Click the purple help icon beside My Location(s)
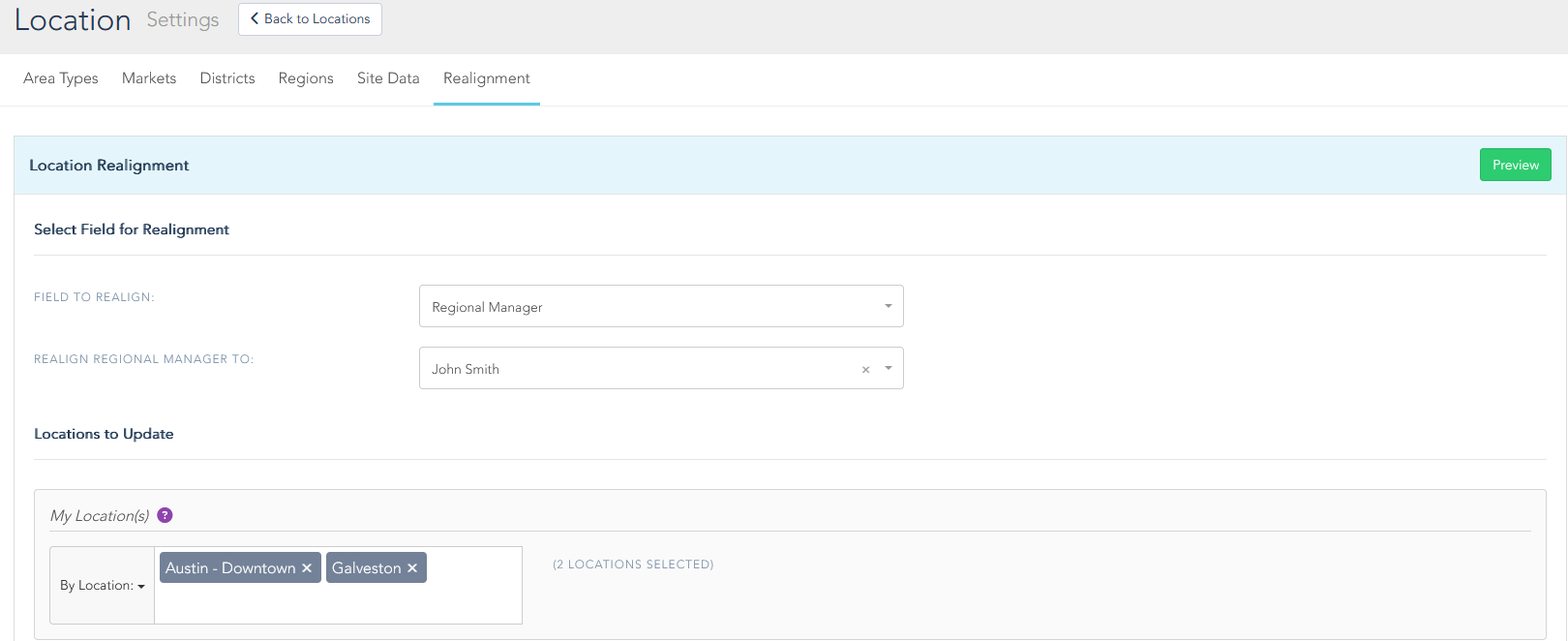The width and height of the screenshot is (1568, 641). tap(165, 515)
